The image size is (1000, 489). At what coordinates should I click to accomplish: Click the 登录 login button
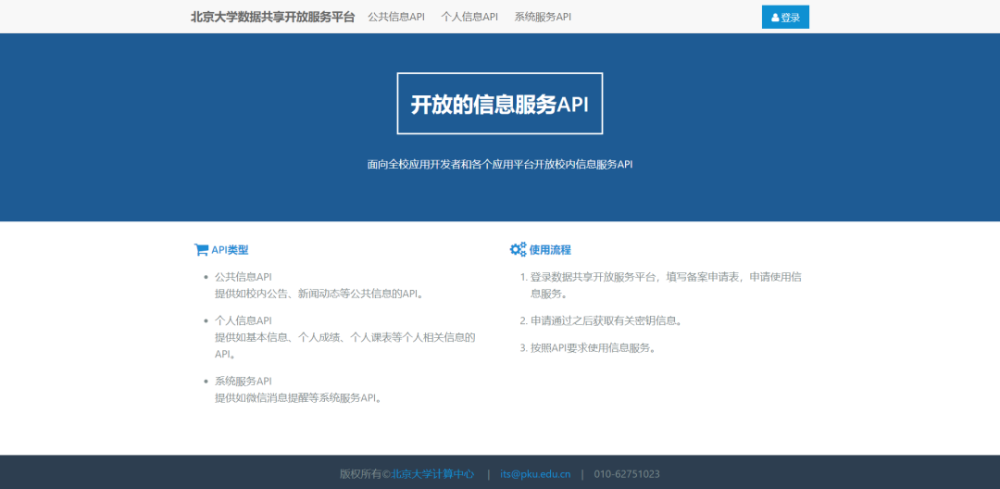pyautogui.click(x=785, y=17)
